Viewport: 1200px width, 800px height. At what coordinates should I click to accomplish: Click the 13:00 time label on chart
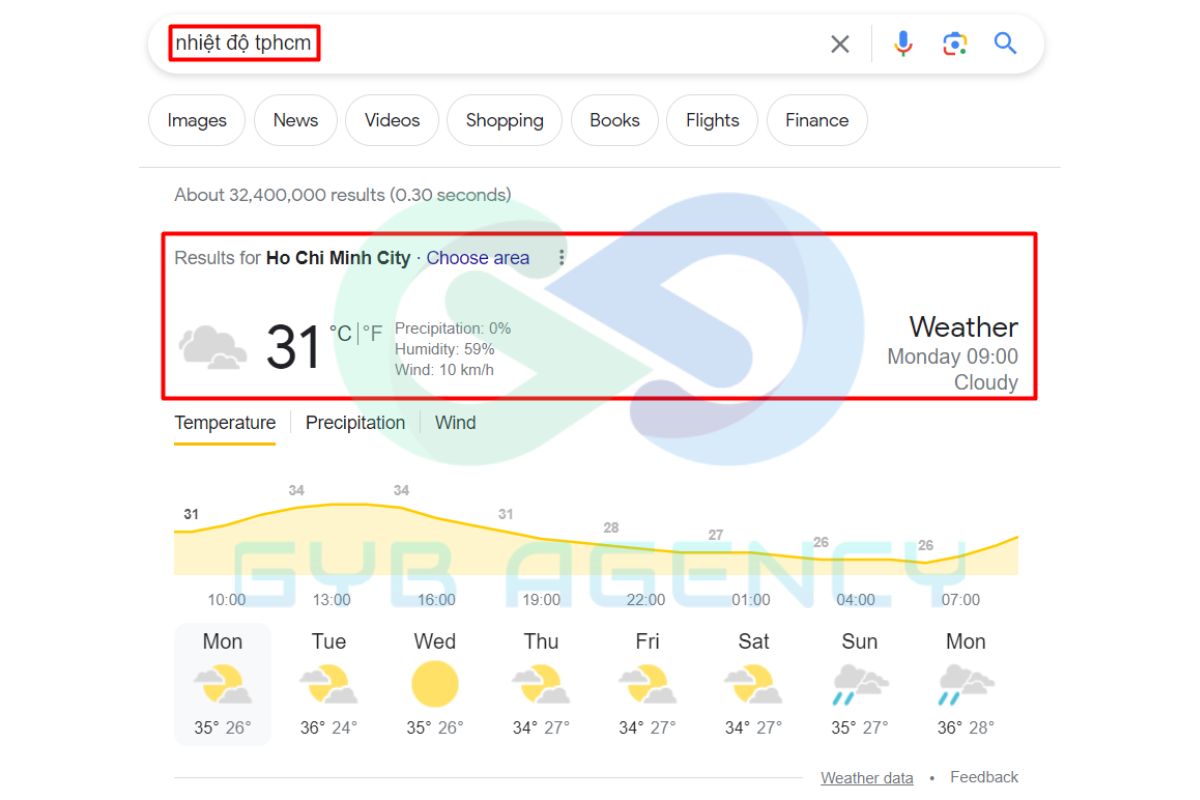point(331,600)
